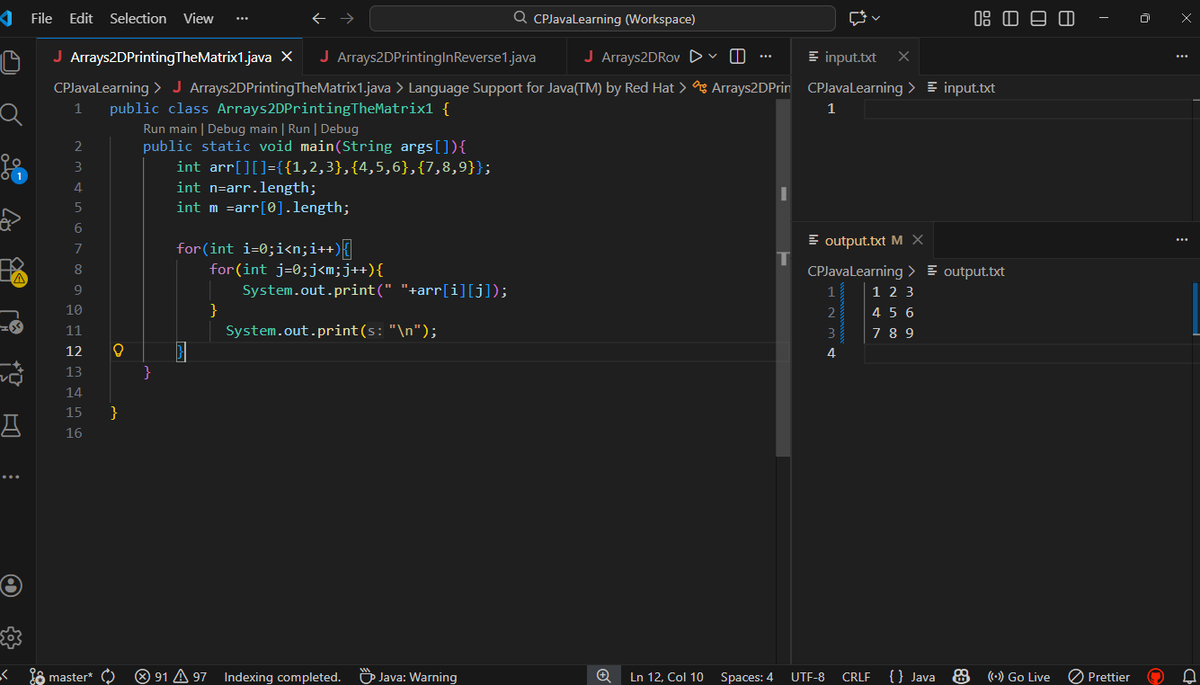The image size is (1200, 685).
Task: Open the Search view in the activity bar
Action: pyautogui.click(x=12, y=115)
